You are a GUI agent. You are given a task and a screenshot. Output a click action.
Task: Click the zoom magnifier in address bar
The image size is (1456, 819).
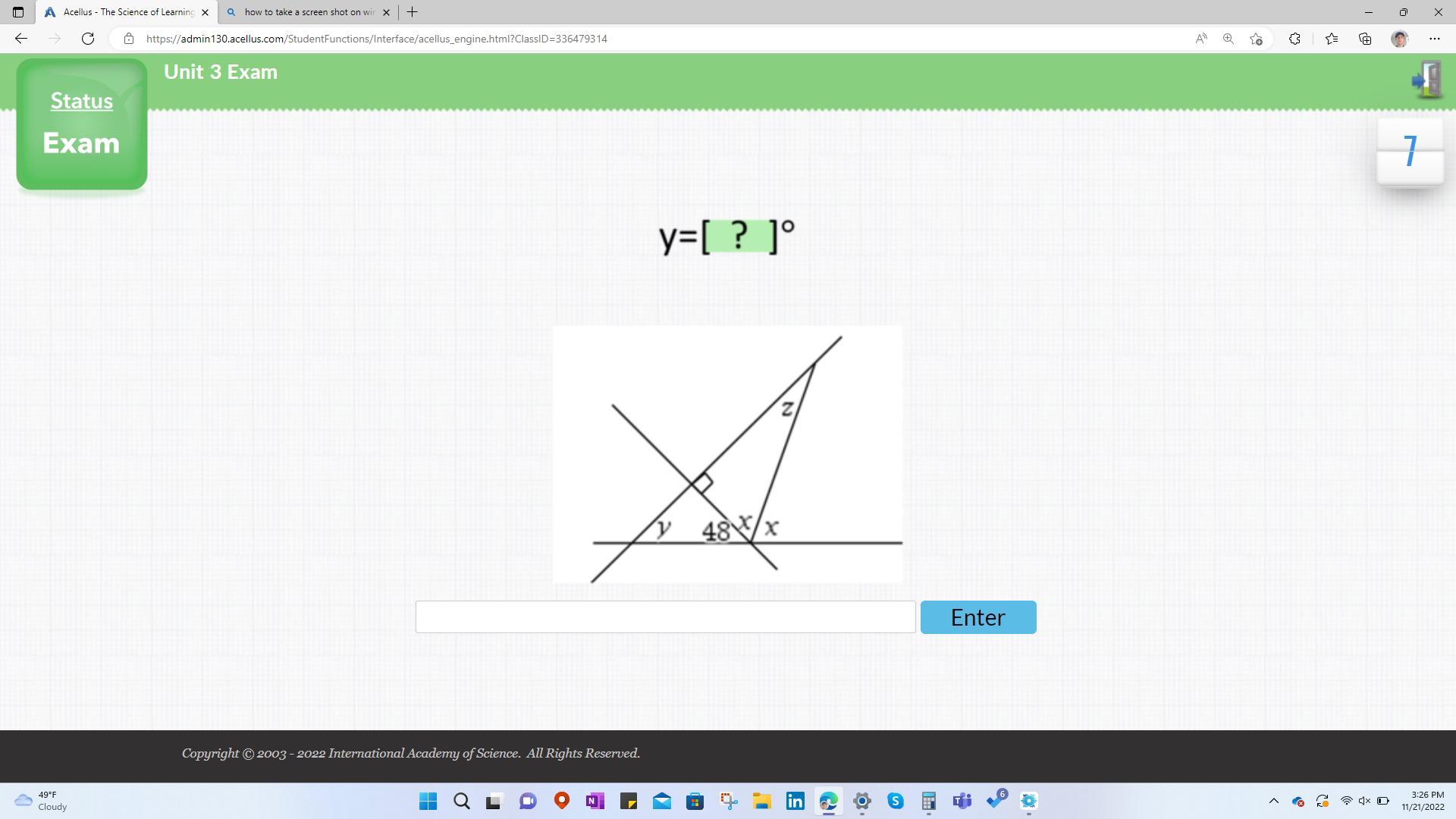pyautogui.click(x=1228, y=39)
